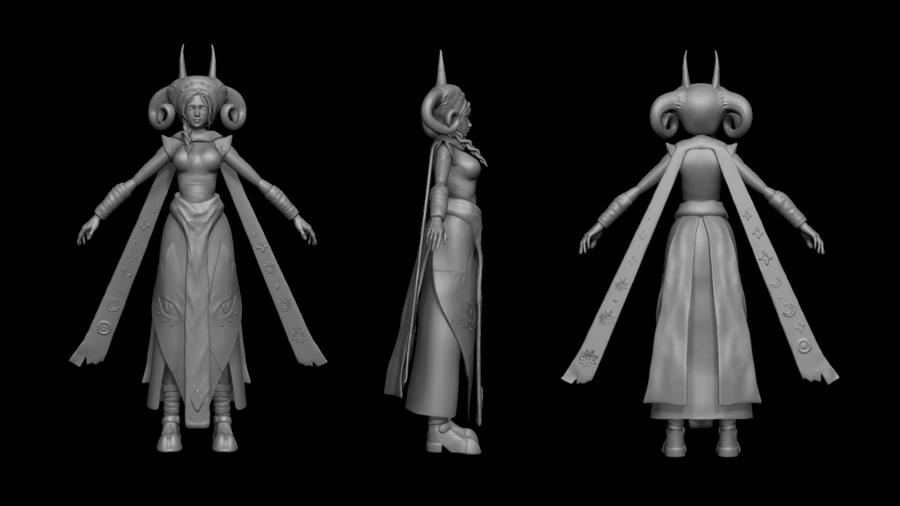Select the waist belt on back-view figure
The image size is (900, 506).
coord(700,209)
